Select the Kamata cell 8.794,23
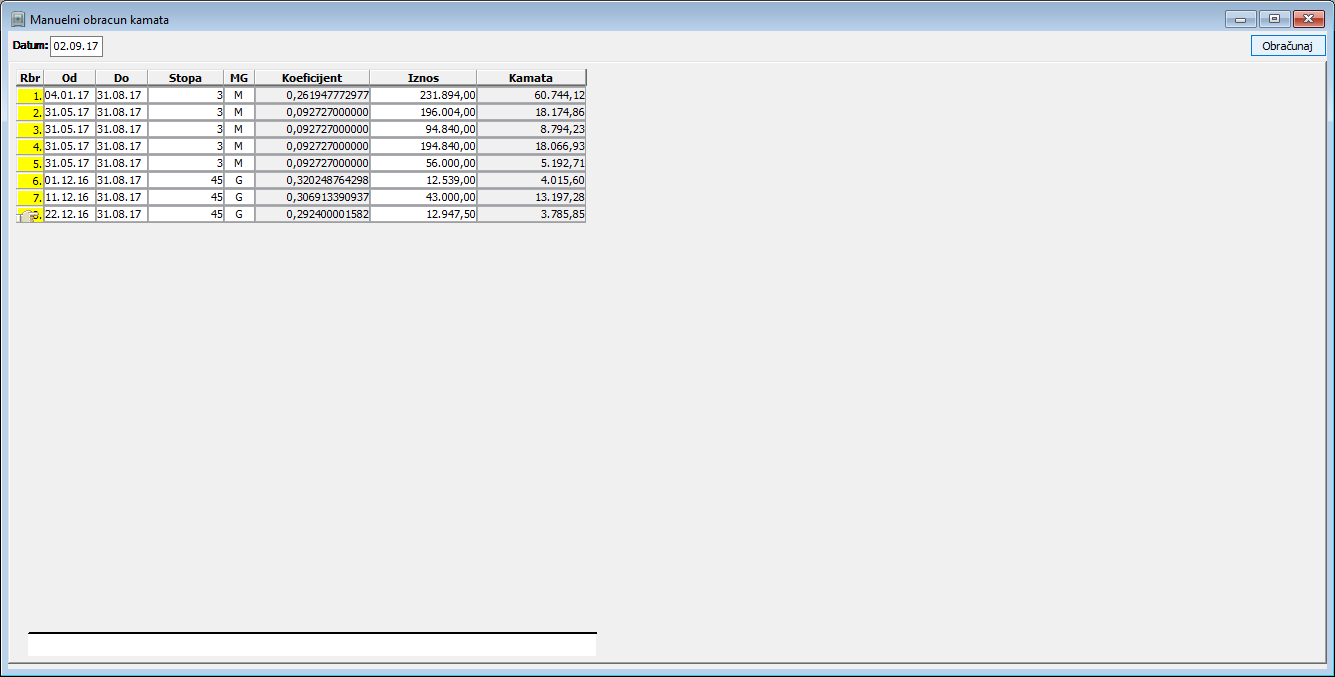The height and width of the screenshot is (677, 1335). (x=531, y=129)
